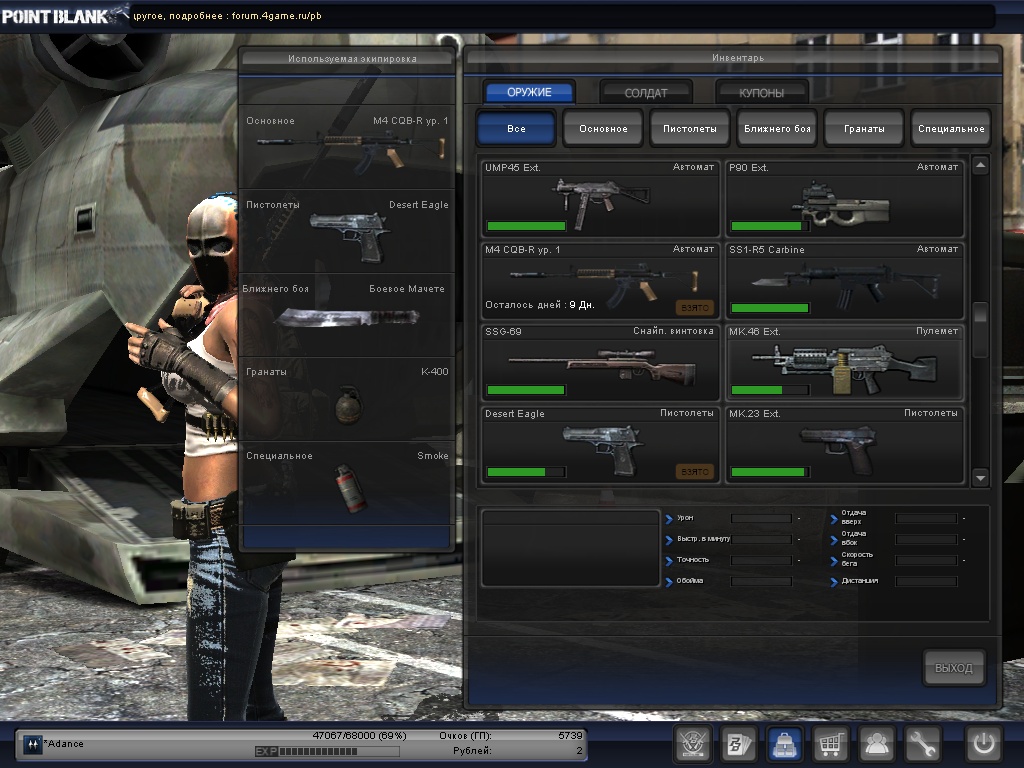1024x768 pixels.
Task: Click the Скорость бега stat arrow
Action: click(834, 560)
